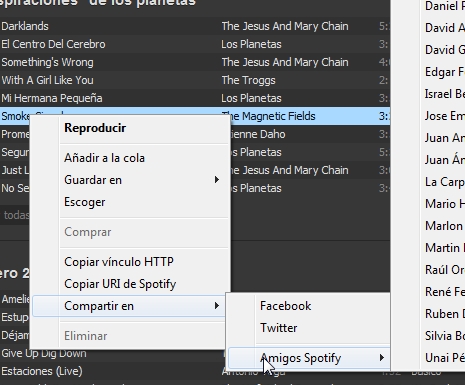Select track Something's Wrong
Screen dimensions: 465x385
[47, 62]
